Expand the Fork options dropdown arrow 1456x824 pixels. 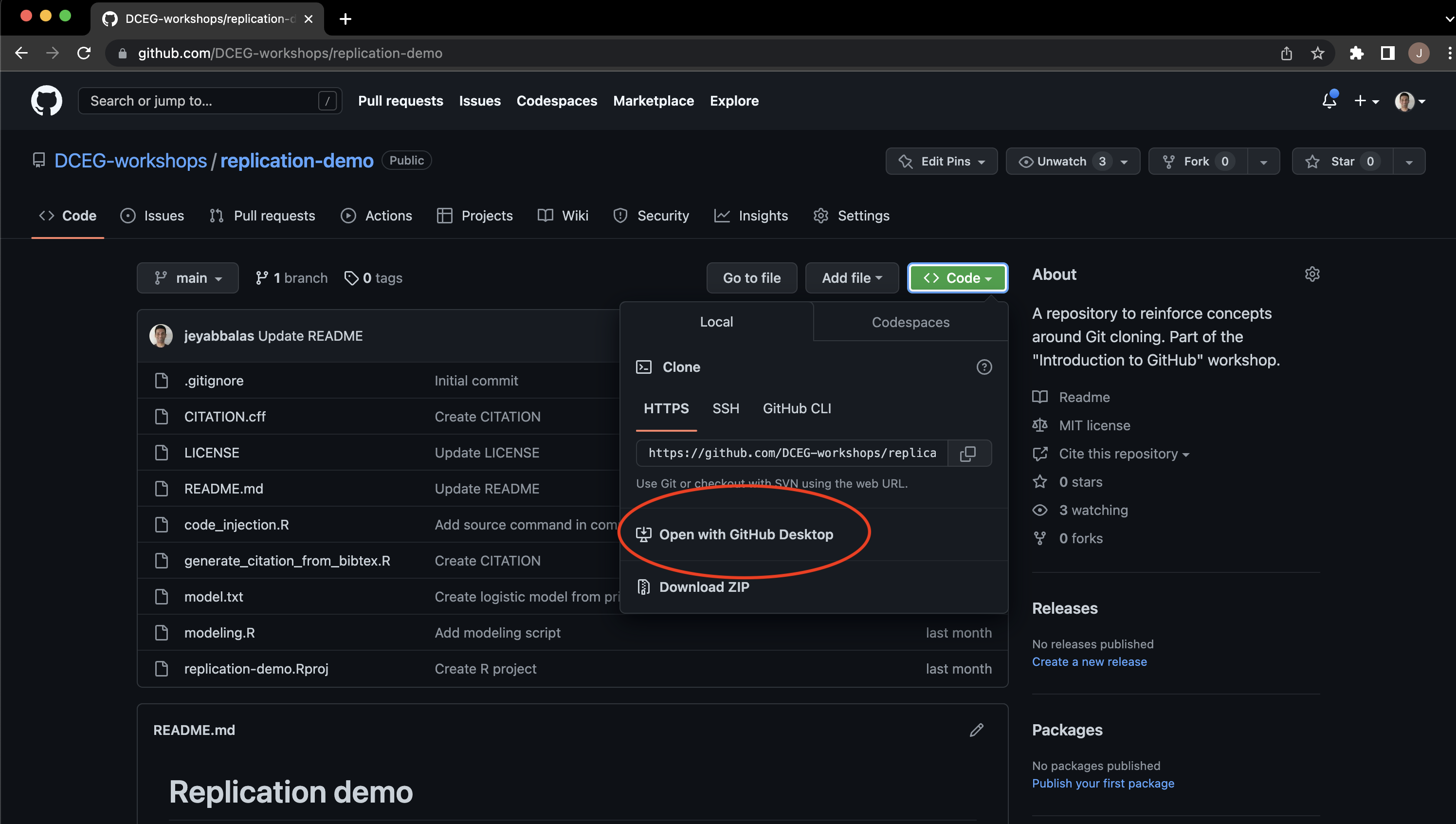(x=1263, y=161)
